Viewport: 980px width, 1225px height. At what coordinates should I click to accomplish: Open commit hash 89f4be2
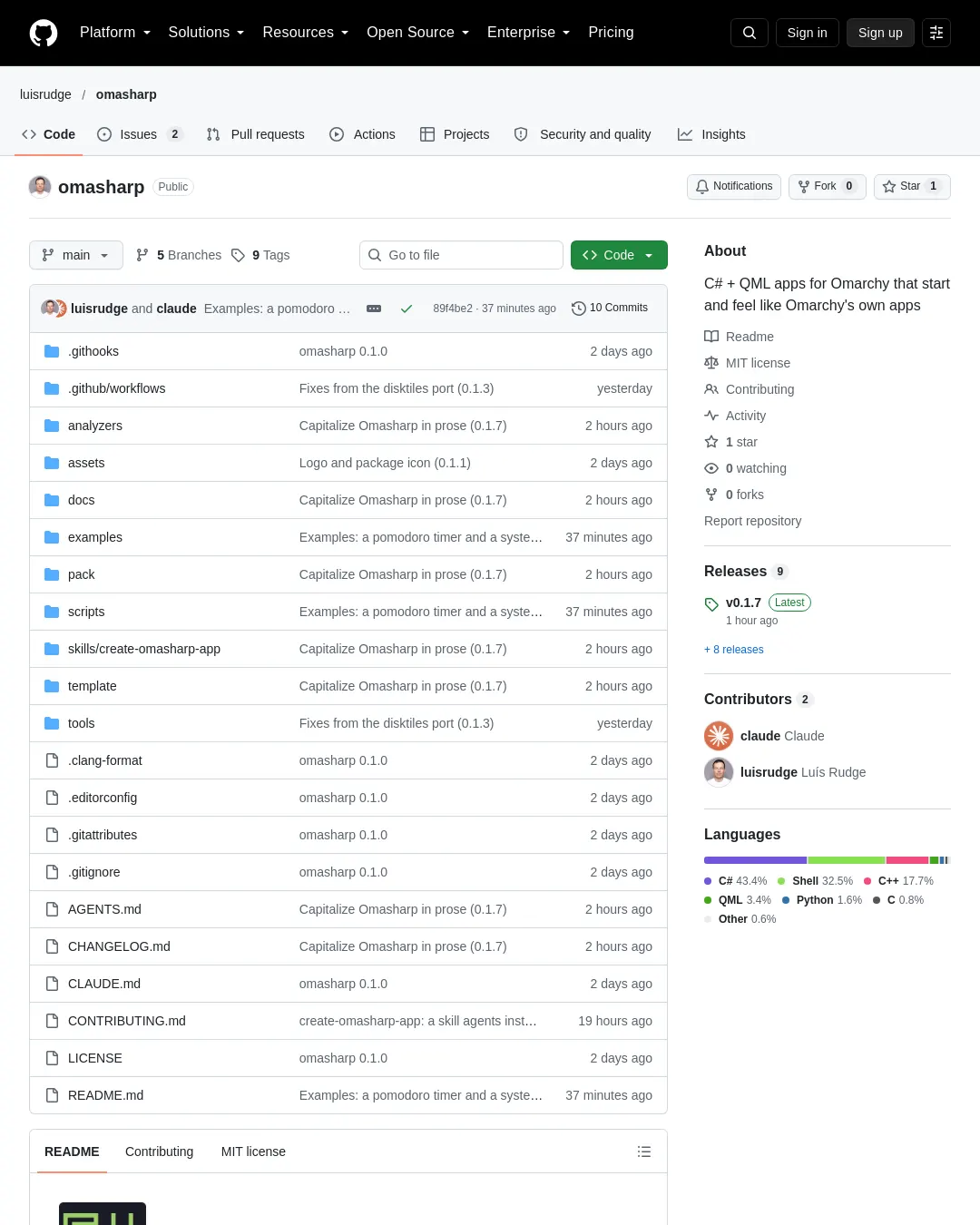coord(452,309)
